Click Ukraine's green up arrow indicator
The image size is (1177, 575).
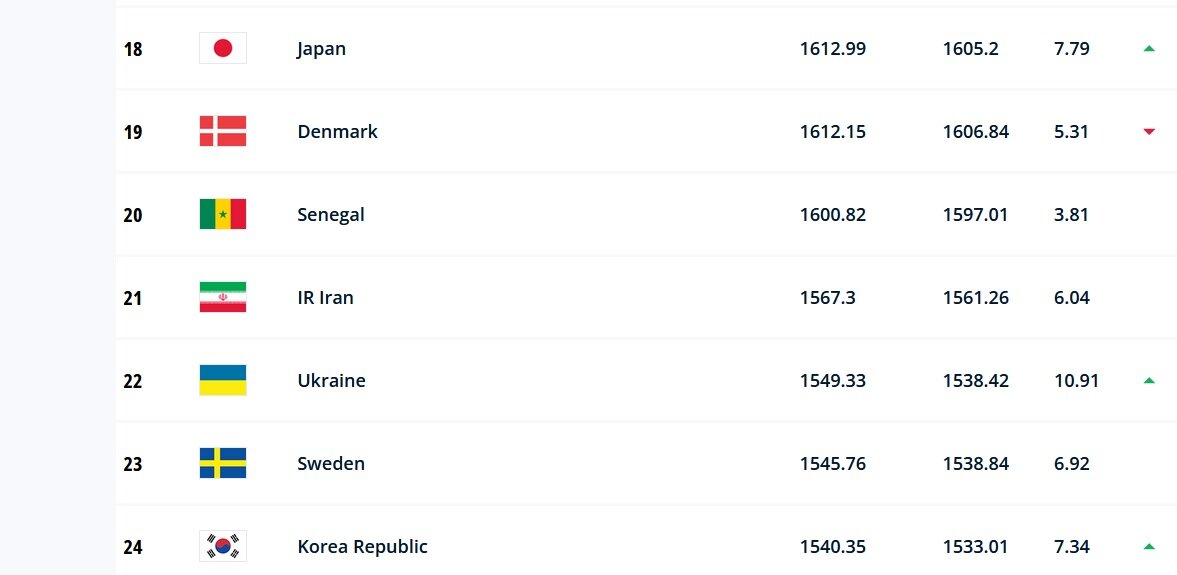point(1149,380)
